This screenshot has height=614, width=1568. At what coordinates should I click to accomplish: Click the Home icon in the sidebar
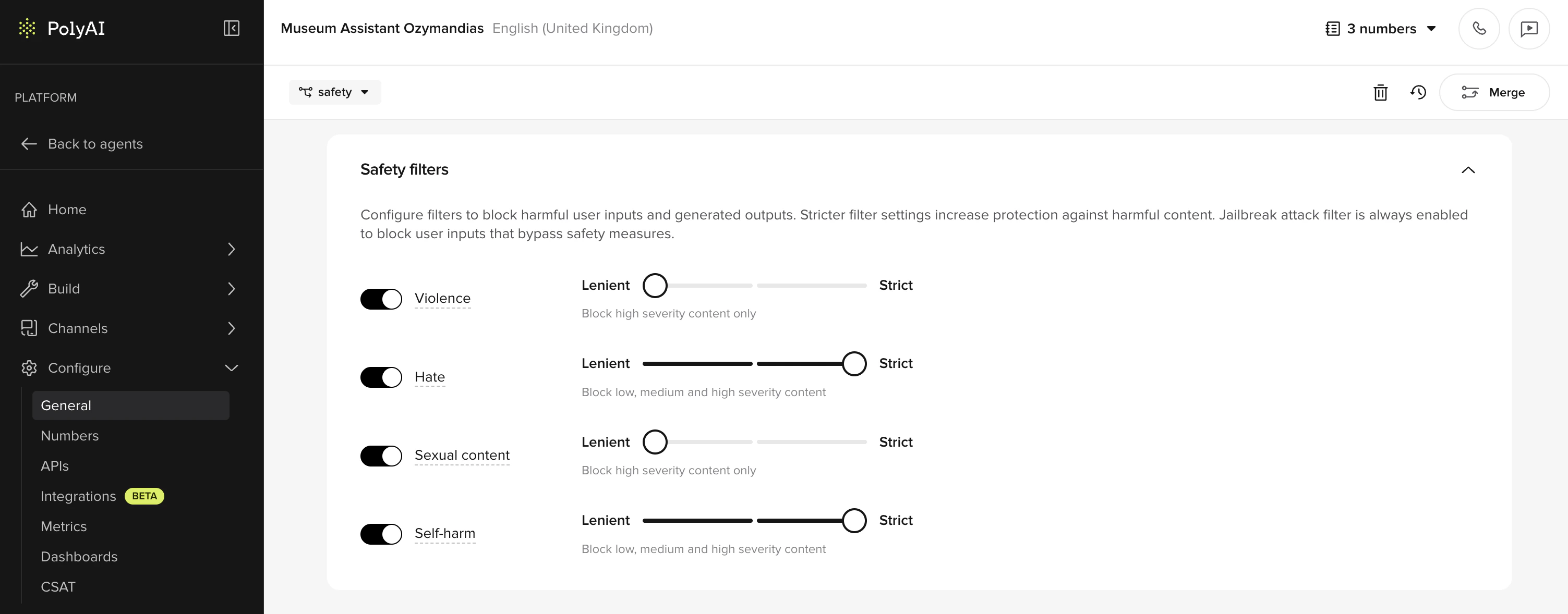(29, 210)
